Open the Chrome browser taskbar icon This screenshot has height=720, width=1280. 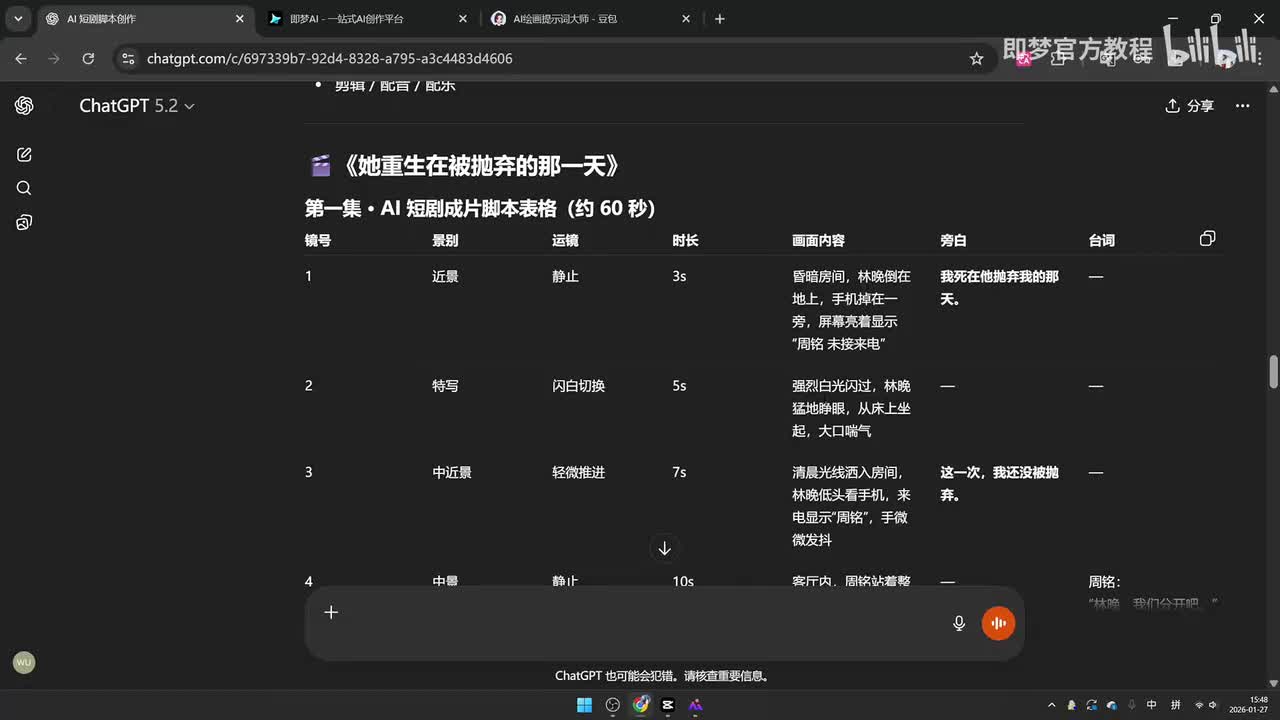[x=641, y=705]
